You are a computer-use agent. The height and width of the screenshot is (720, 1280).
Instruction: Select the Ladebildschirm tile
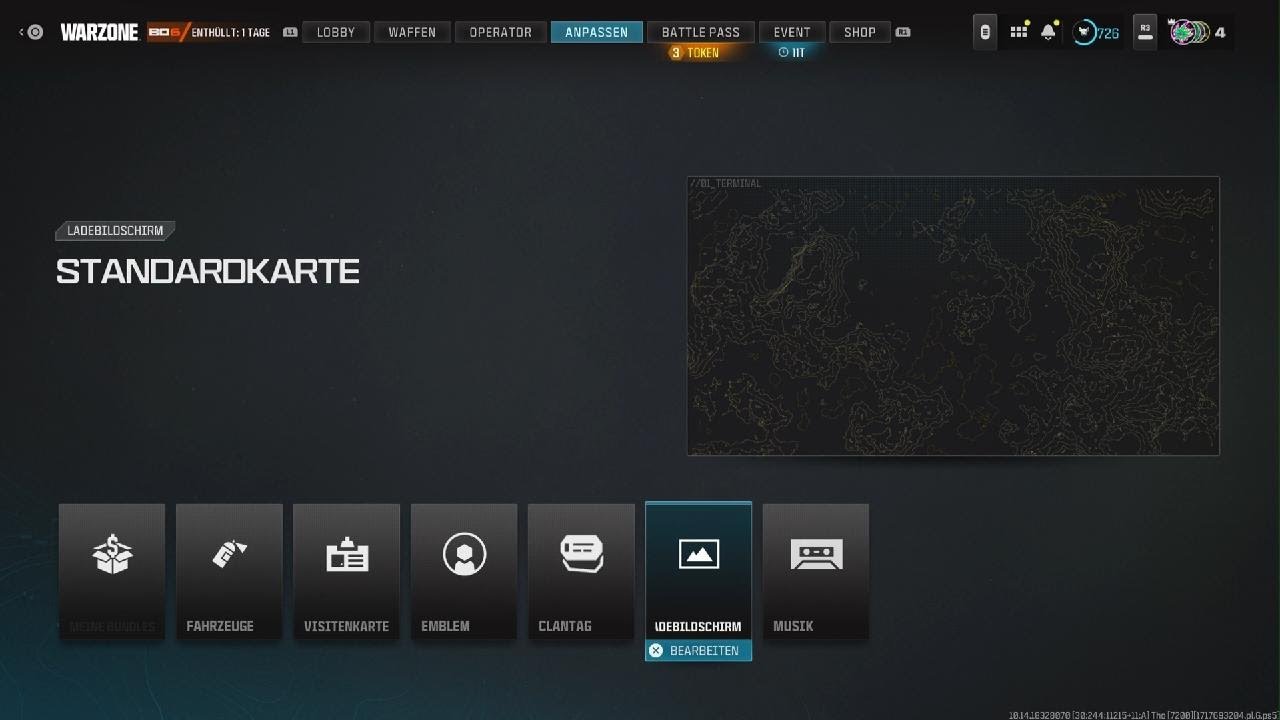[x=698, y=572]
